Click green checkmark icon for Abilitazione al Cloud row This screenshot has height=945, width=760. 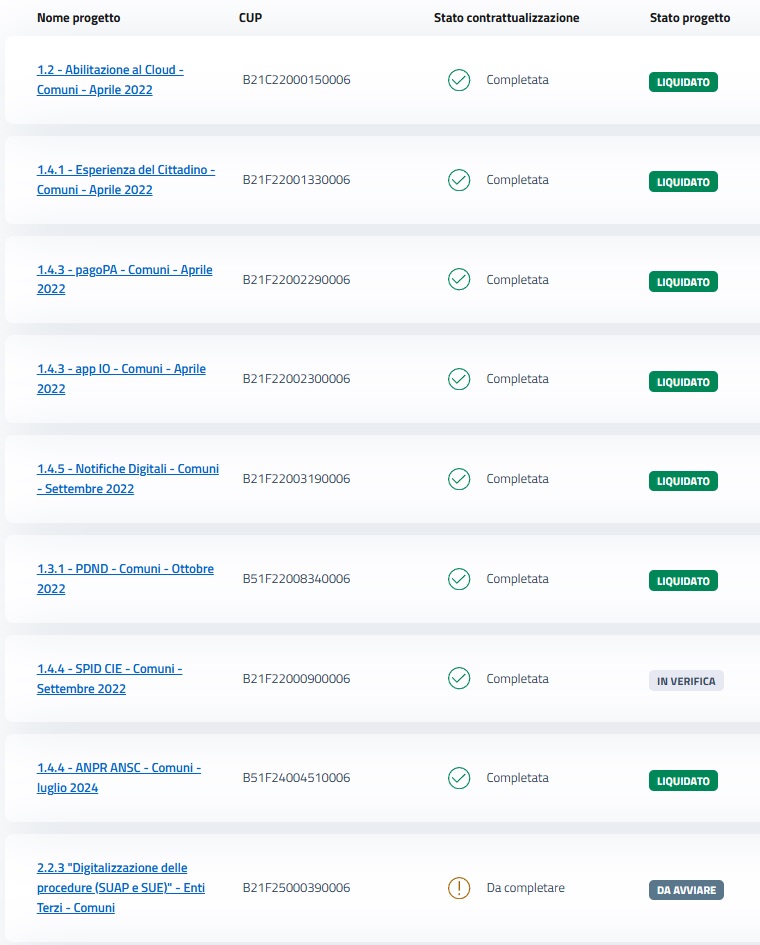(459, 80)
